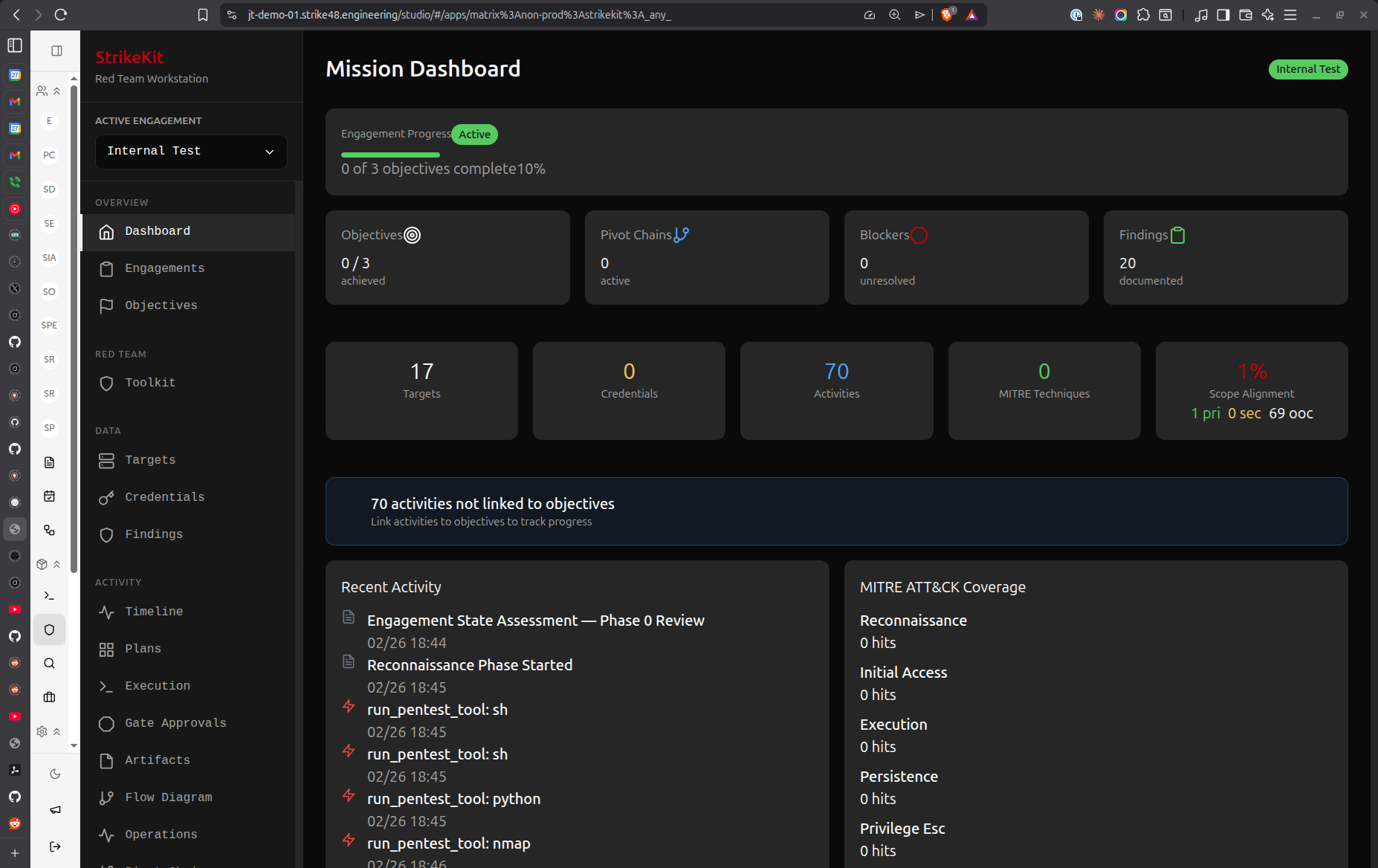
Task: Click the Scope Alignment 1% card
Action: tap(1252, 391)
